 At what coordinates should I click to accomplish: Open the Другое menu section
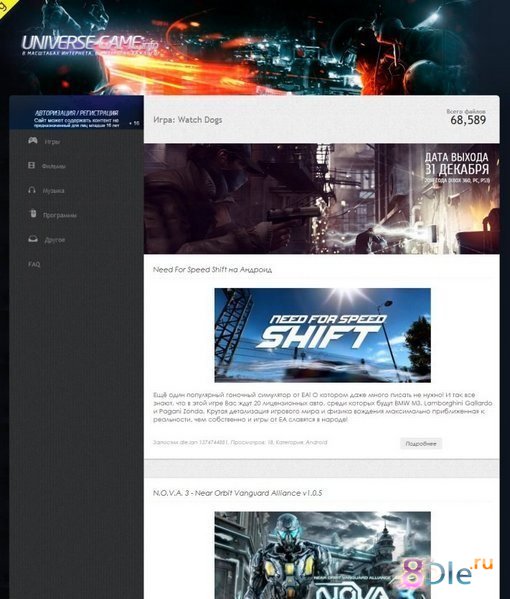point(55,240)
